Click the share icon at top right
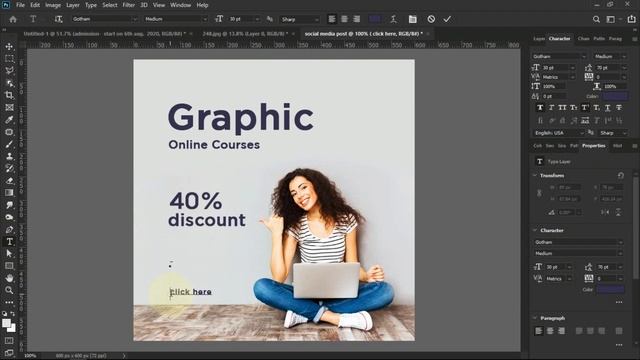The height and width of the screenshot is (360, 640). tap(631, 19)
